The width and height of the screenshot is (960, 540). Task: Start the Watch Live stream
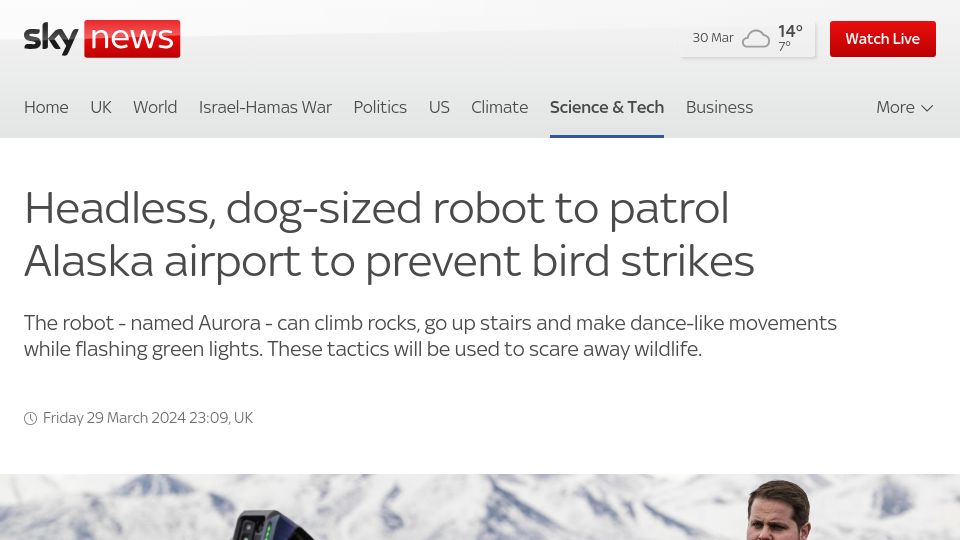(x=882, y=39)
